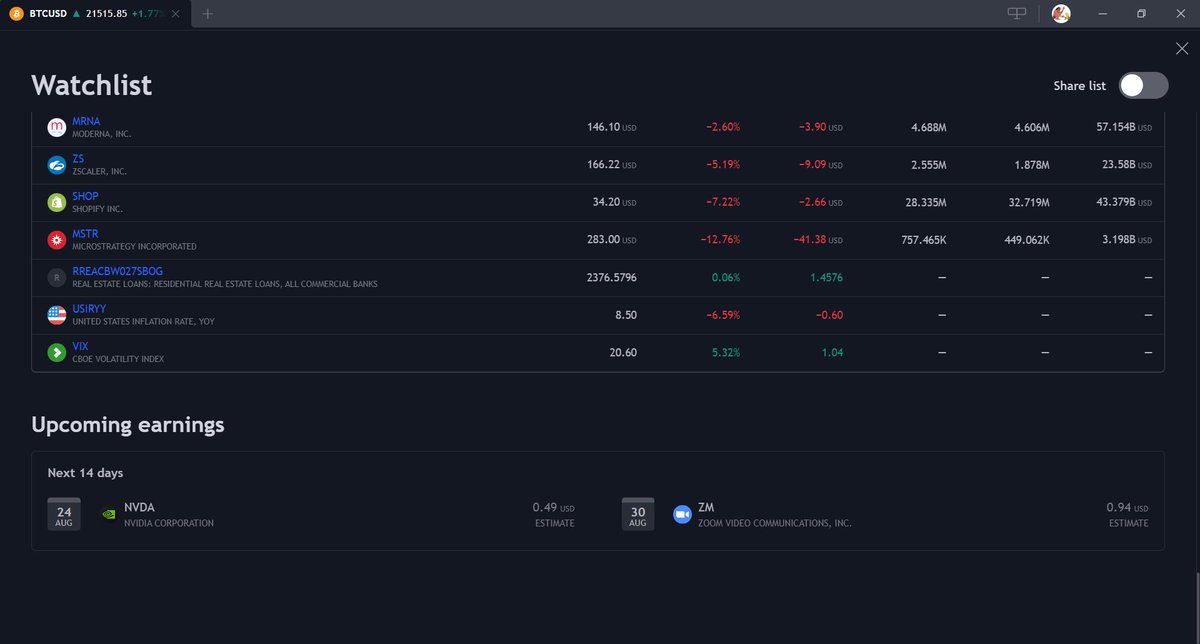
Task: Click the 30 AUG calendar icon
Action: (x=638, y=513)
